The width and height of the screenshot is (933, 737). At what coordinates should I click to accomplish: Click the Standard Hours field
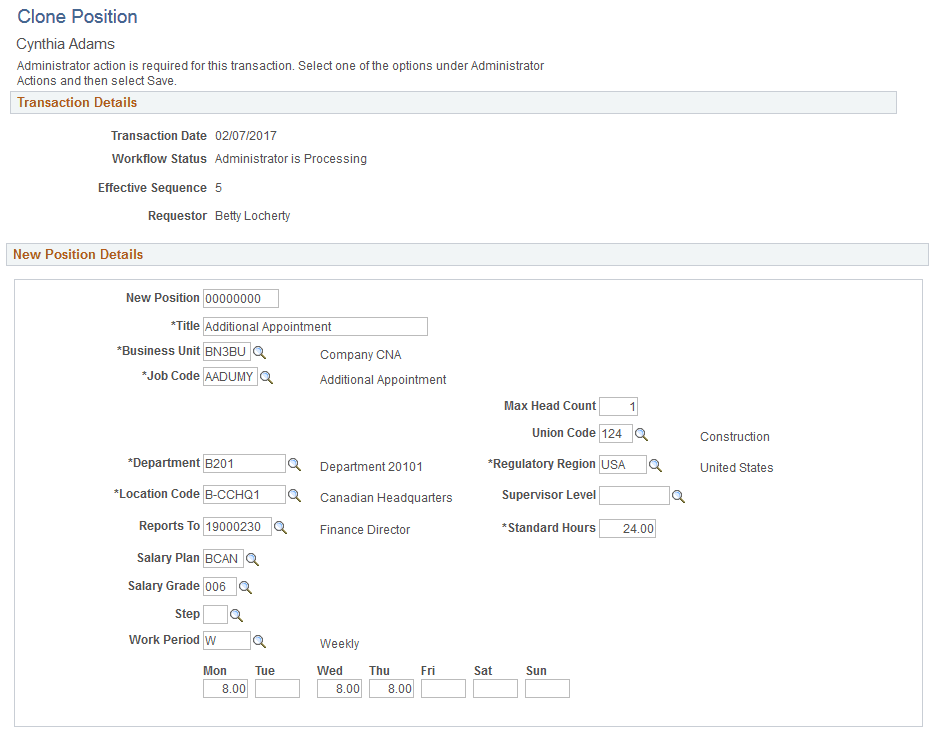[x=627, y=529]
